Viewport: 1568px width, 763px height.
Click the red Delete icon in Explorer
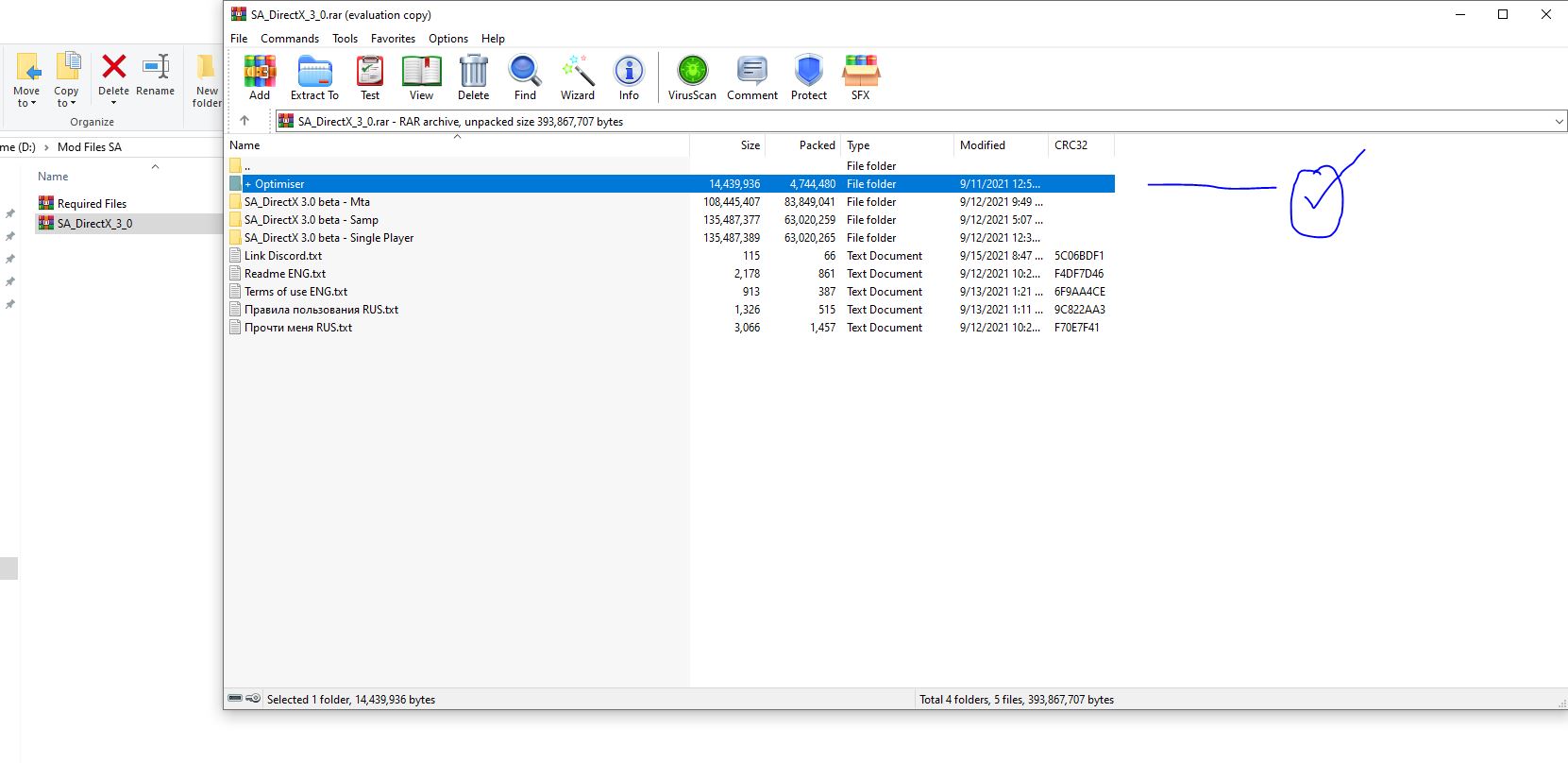113,68
